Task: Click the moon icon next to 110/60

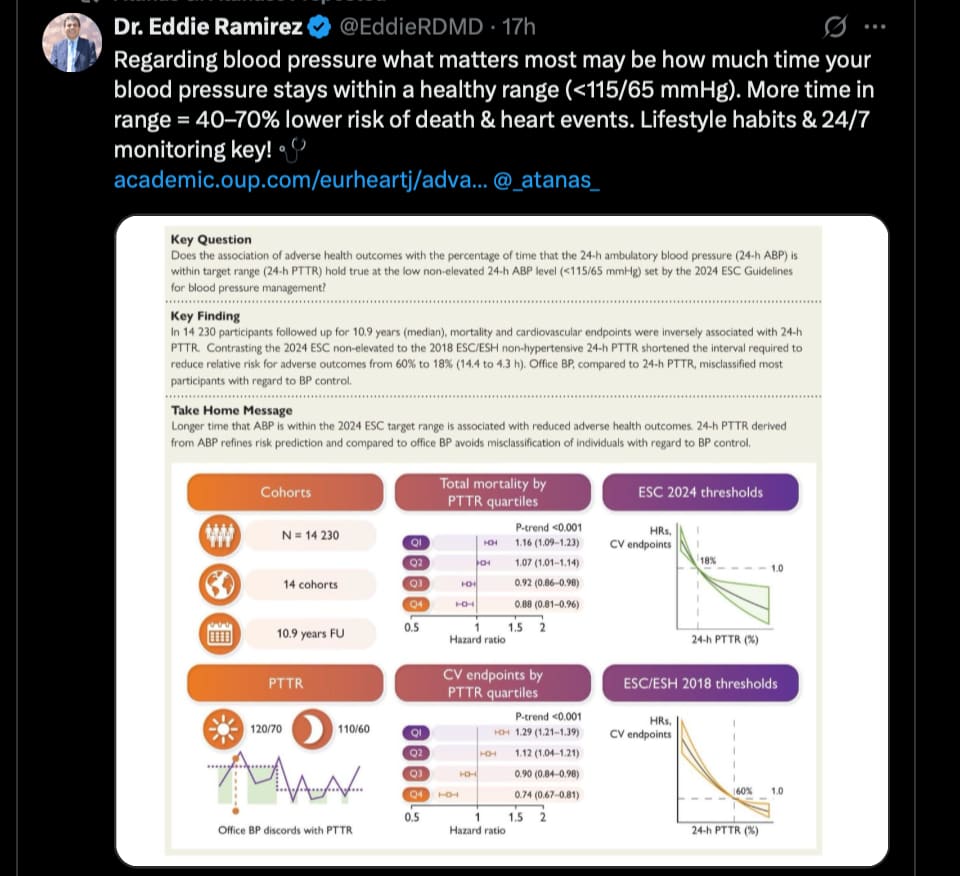Action: pyautogui.click(x=312, y=729)
